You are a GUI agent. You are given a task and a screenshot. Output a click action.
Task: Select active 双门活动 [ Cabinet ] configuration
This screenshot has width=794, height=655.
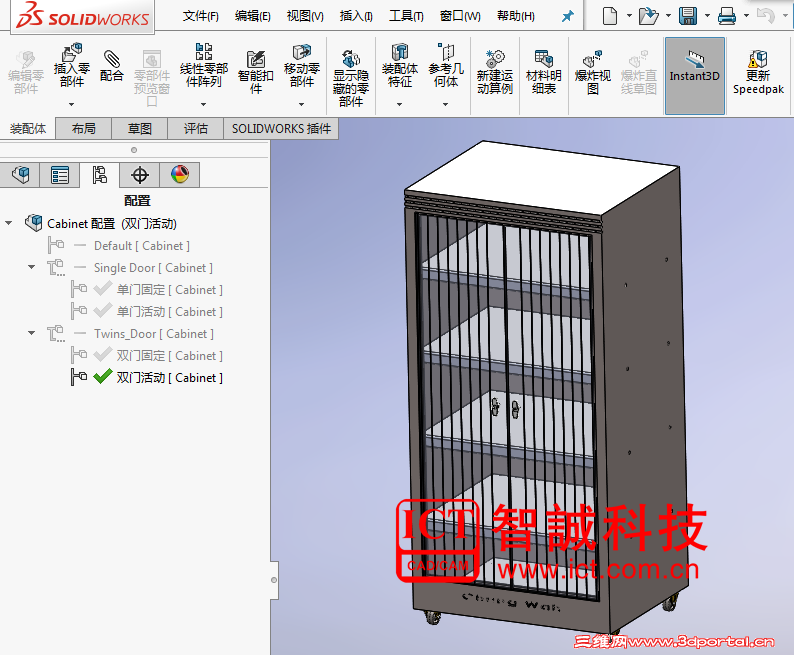[x=170, y=378]
